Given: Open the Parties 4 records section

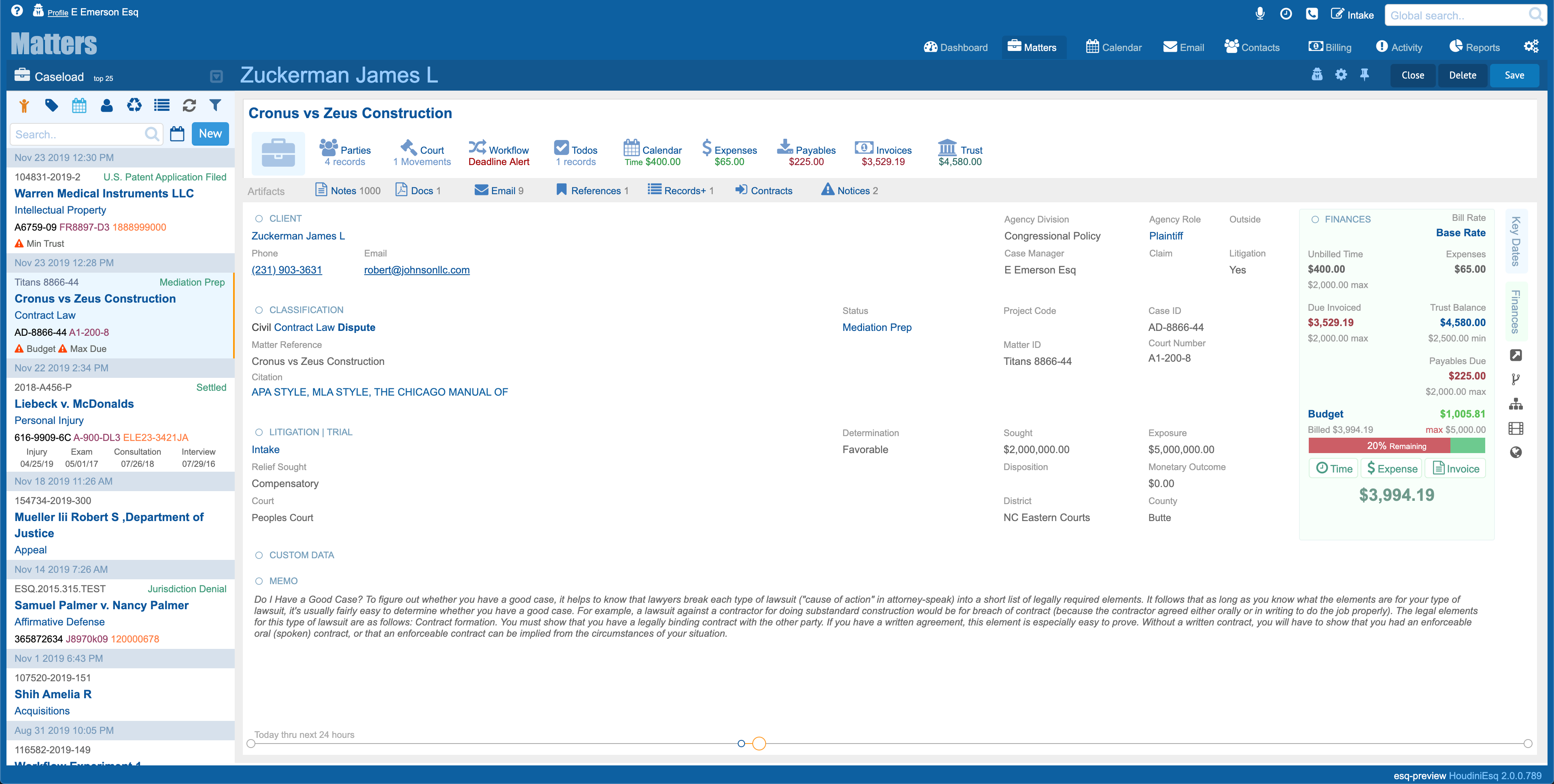Looking at the screenshot, I should click(345, 153).
